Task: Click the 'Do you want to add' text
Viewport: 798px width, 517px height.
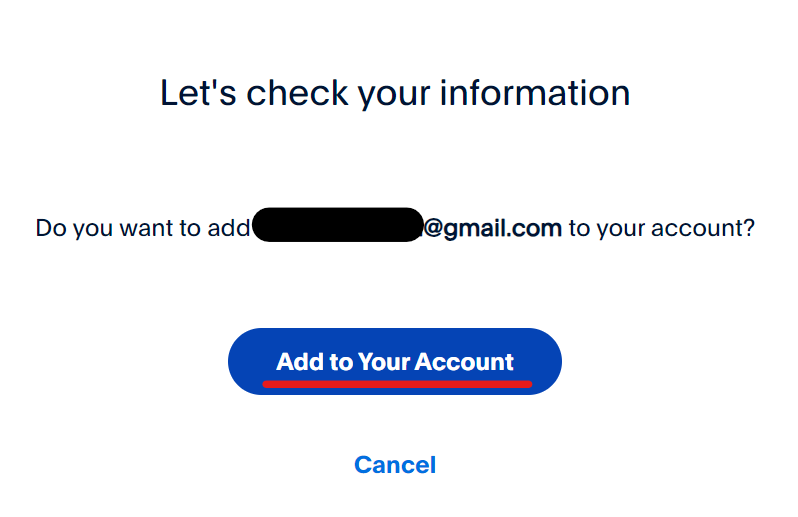Action: coord(143,228)
